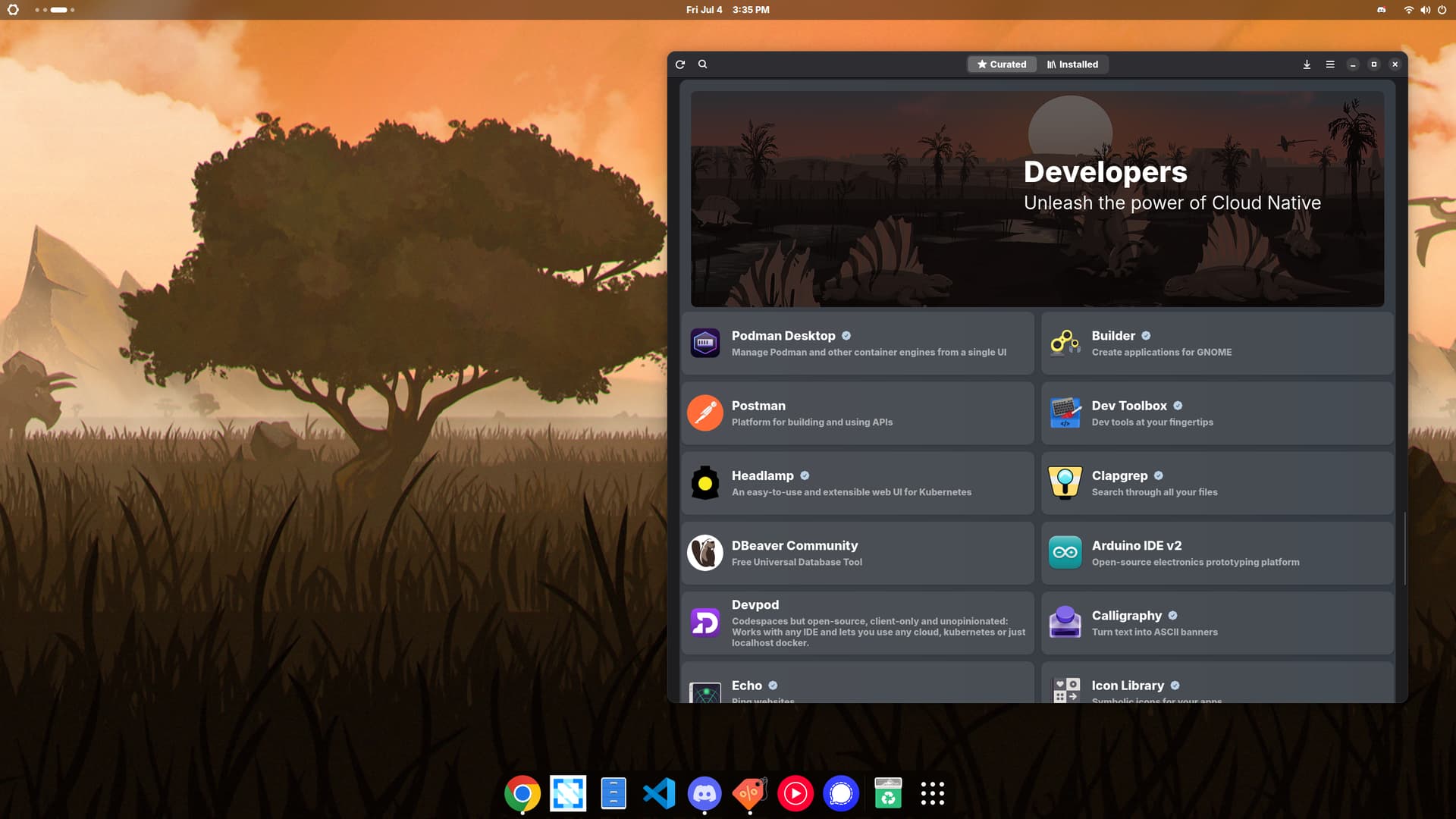Open the downloads icon in header bar
Screen dimensions: 1456x819
click(x=1307, y=64)
